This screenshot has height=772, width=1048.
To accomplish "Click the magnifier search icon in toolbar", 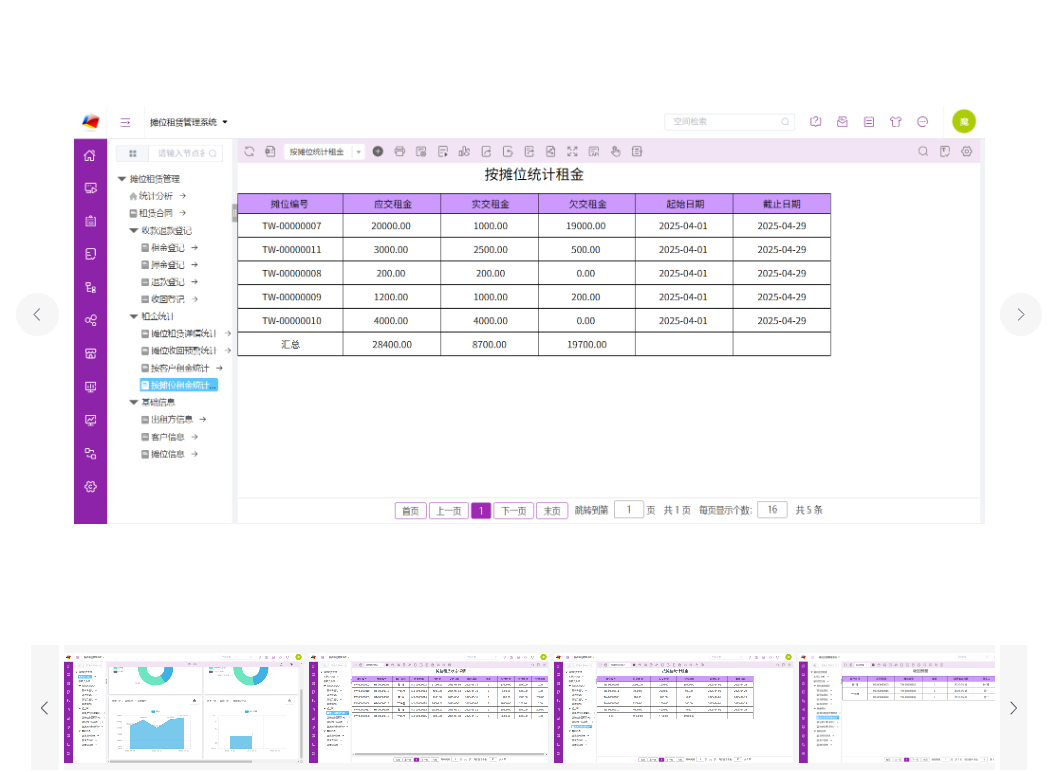I will point(923,152).
